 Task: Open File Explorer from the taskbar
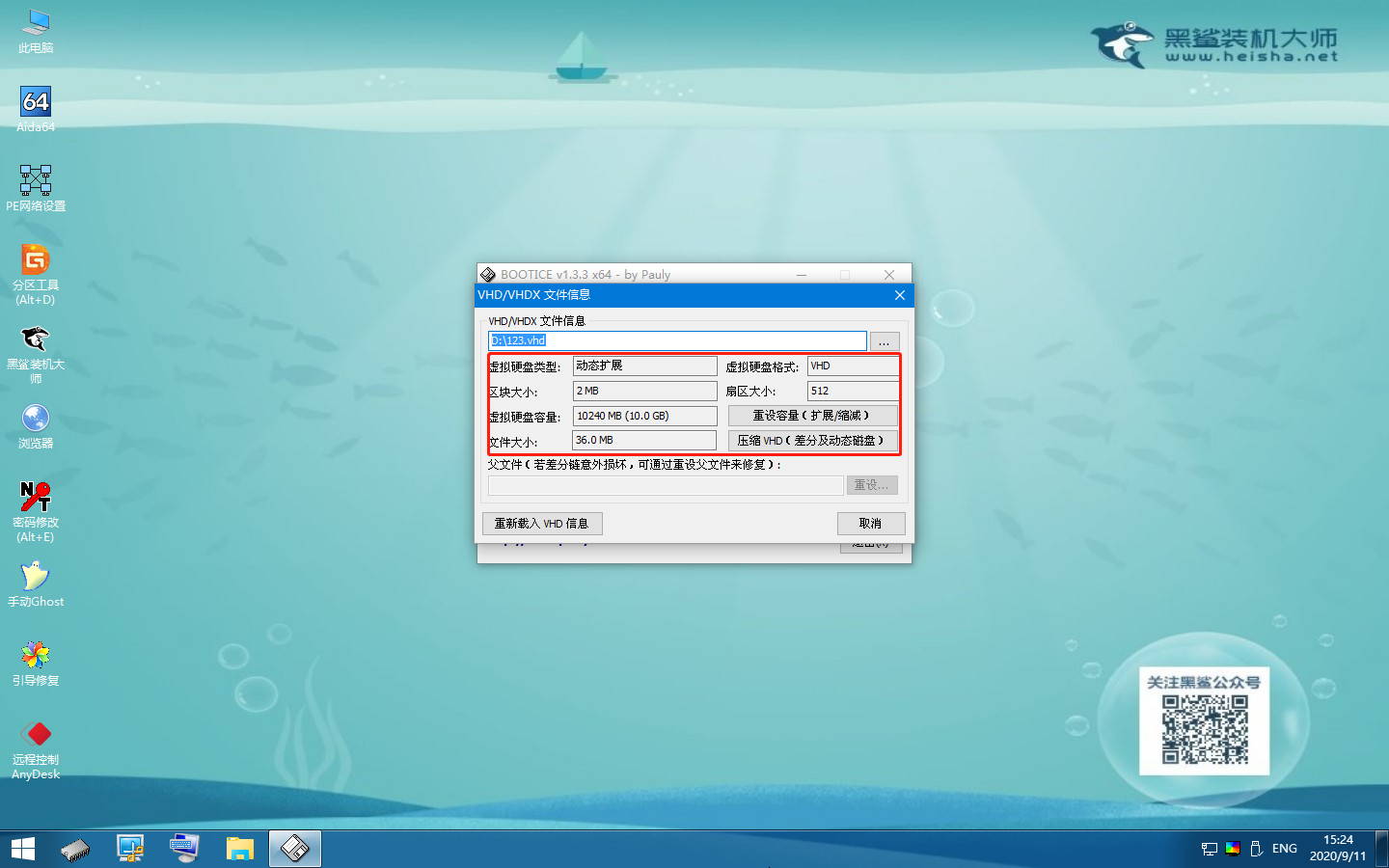(x=239, y=849)
